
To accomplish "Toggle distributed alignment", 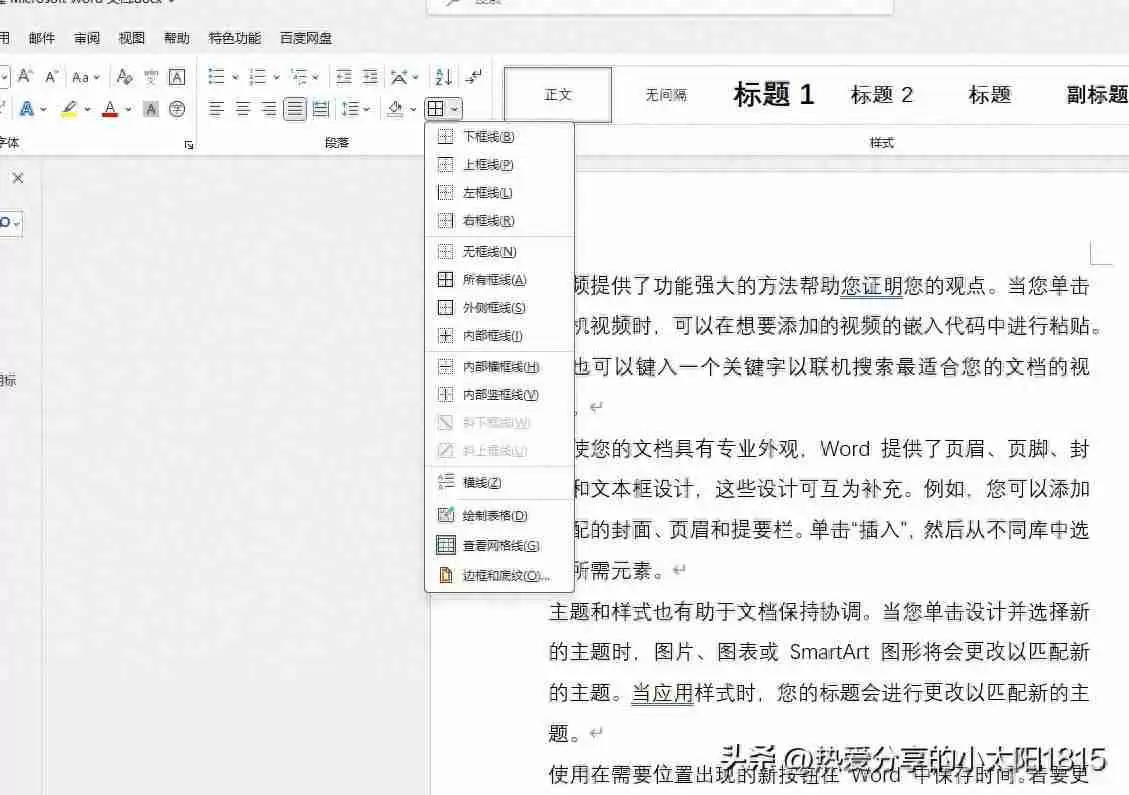I will pos(321,108).
